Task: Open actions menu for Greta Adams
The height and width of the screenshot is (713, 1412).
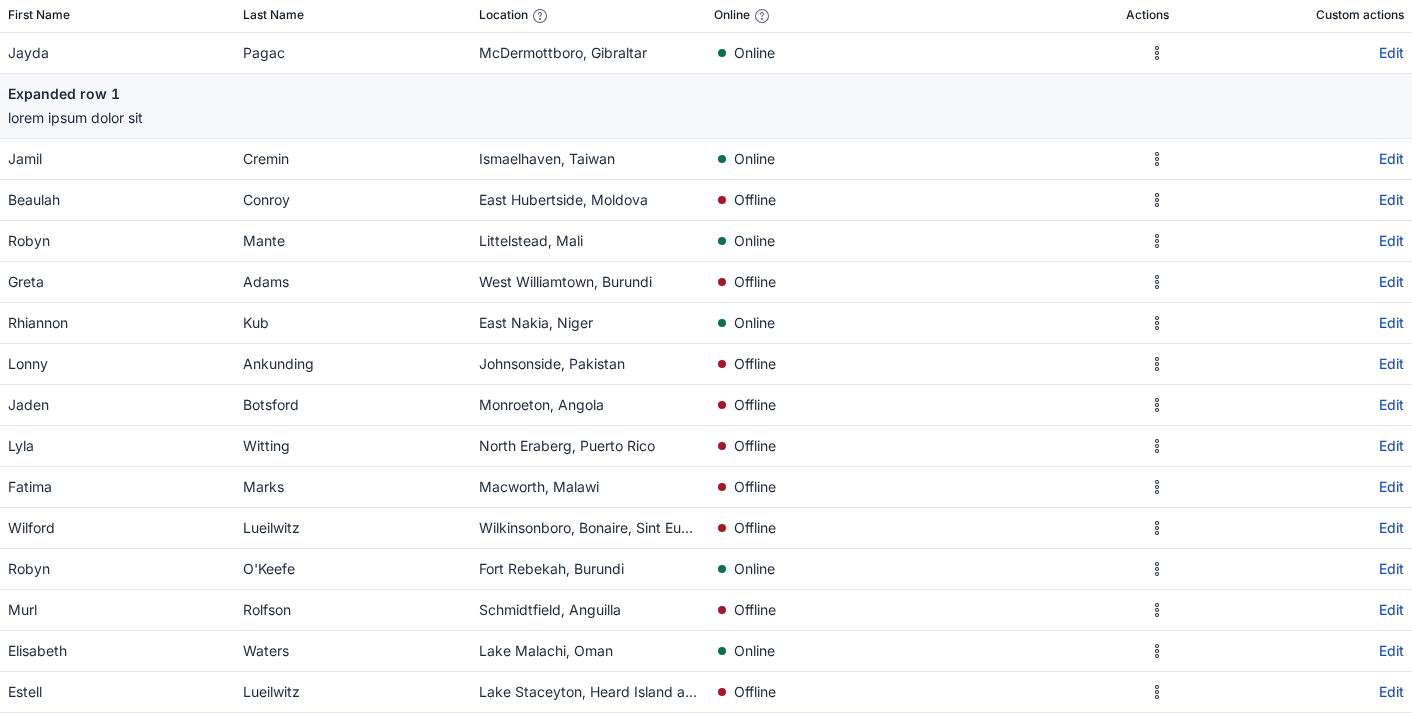Action: pos(1157,282)
